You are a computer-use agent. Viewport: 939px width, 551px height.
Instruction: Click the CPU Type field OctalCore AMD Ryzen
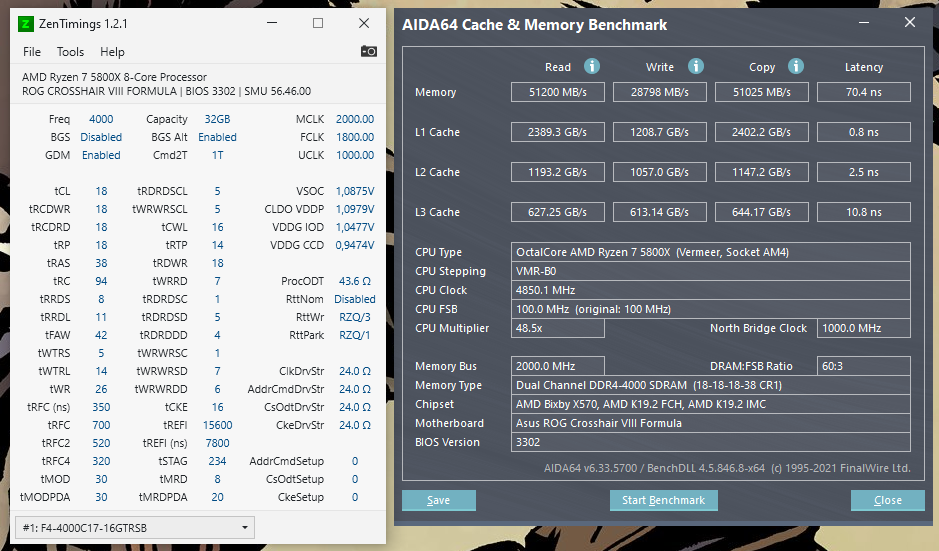click(x=711, y=252)
